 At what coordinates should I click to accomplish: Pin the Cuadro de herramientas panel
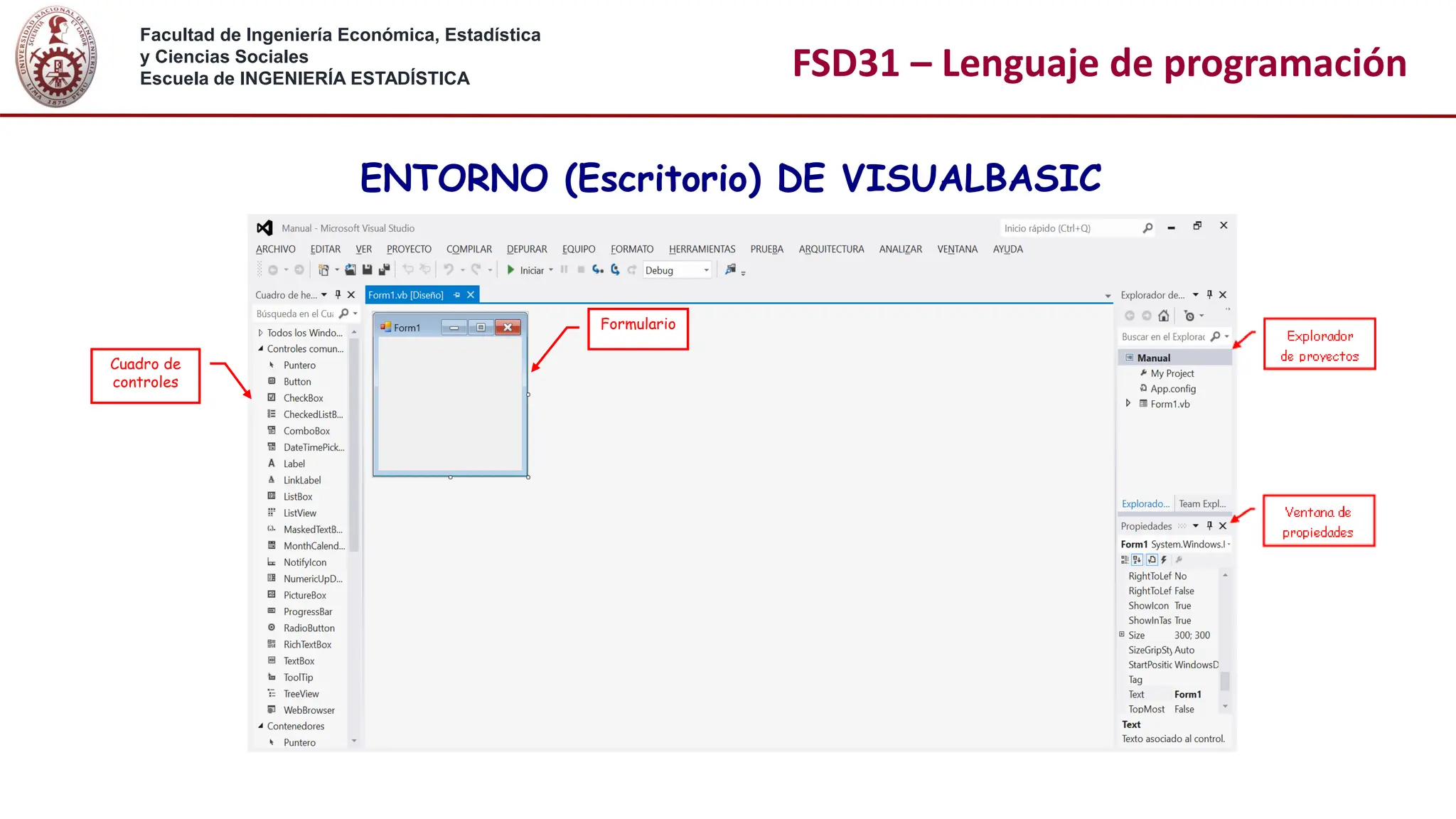coord(338,294)
